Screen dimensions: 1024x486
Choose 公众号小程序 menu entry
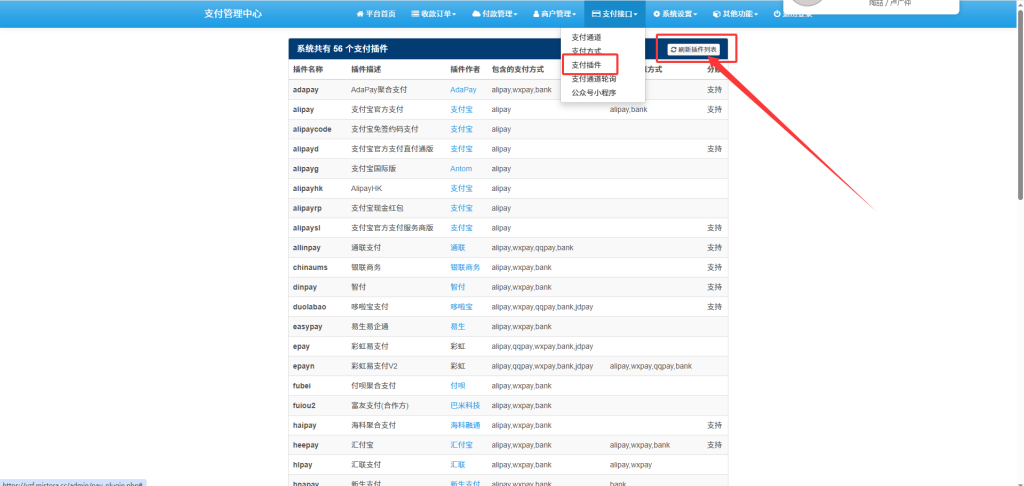coord(593,93)
